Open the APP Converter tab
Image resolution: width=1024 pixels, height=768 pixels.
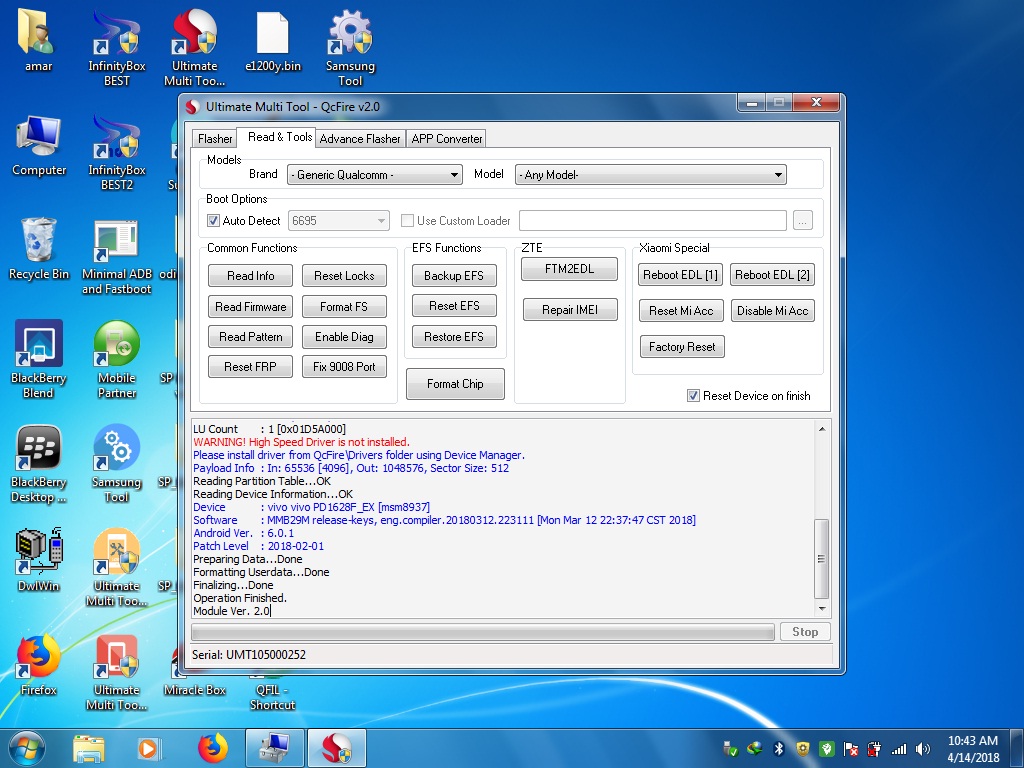pyautogui.click(x=447, y=138)
